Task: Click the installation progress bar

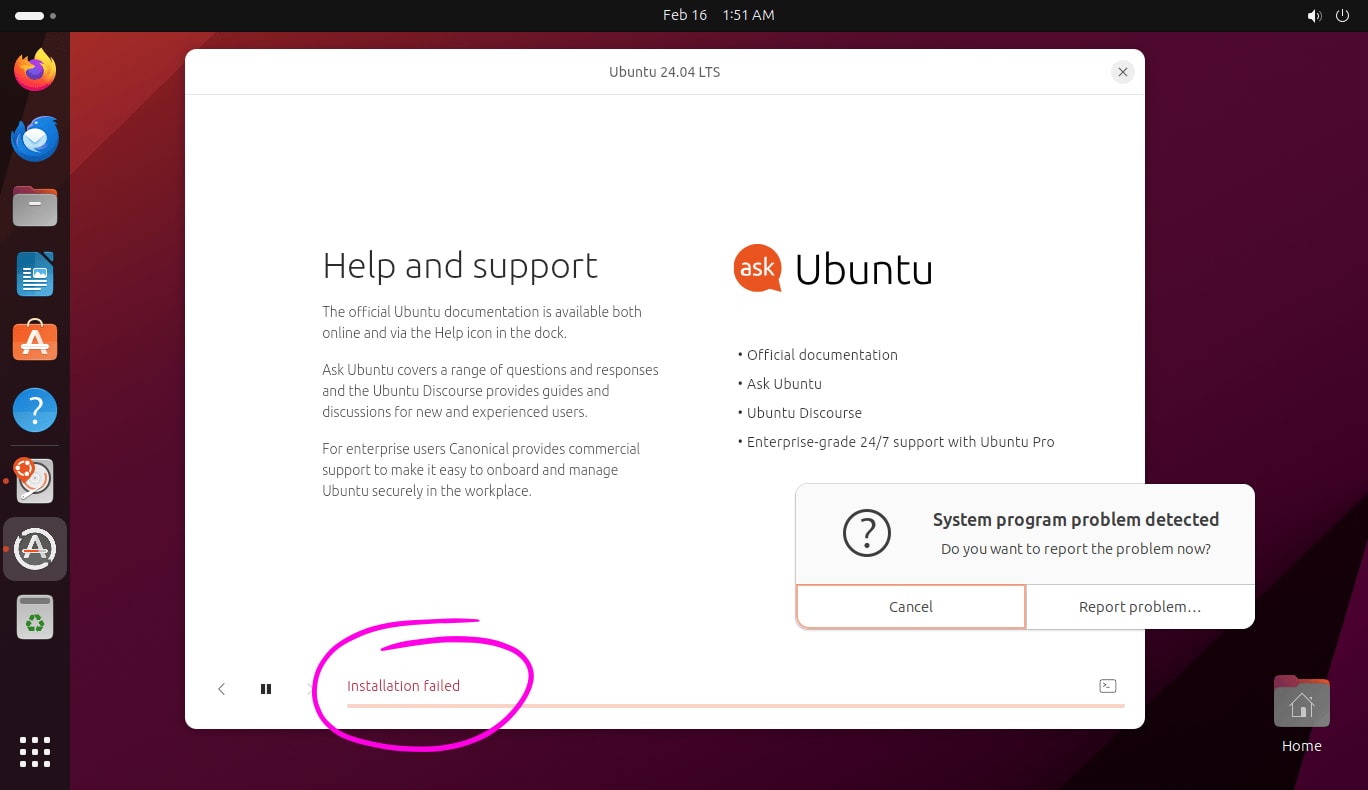Action: click(x=736, y=706)
